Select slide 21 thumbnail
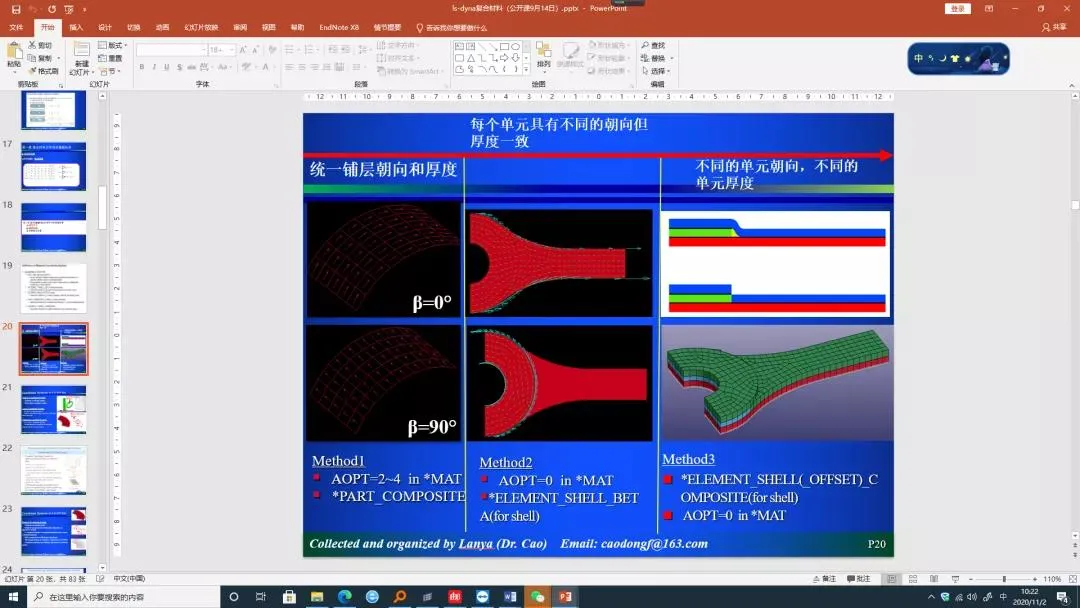This screenshot has height=608, width=1080. (54, 410)
